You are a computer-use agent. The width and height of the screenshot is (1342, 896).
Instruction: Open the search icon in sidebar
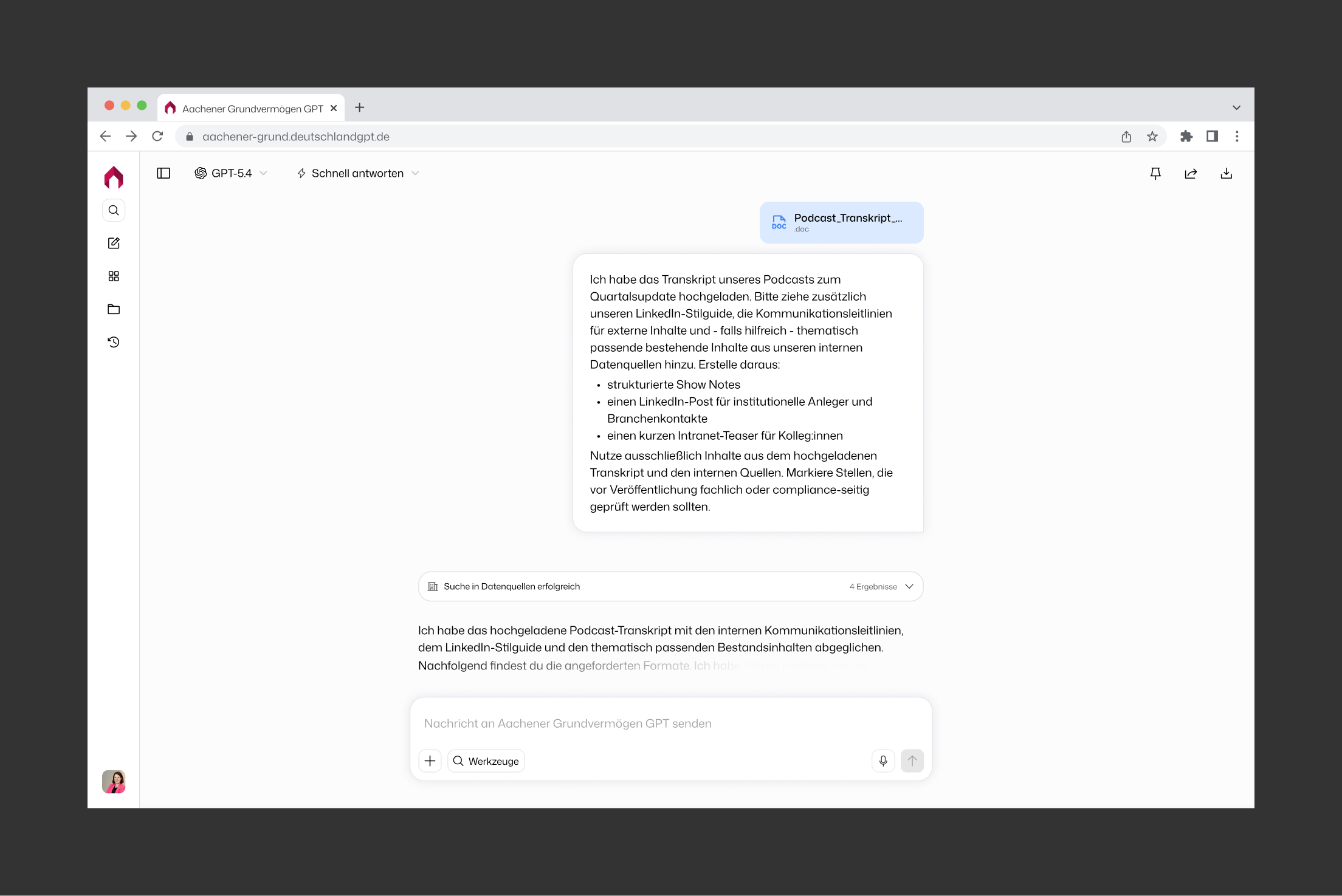point(114,211)
